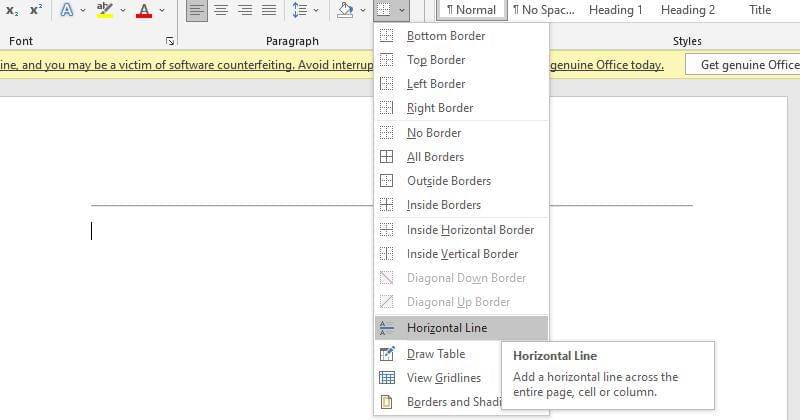
Task: Toggle subscript formatting
Action: tap(12, 10)
